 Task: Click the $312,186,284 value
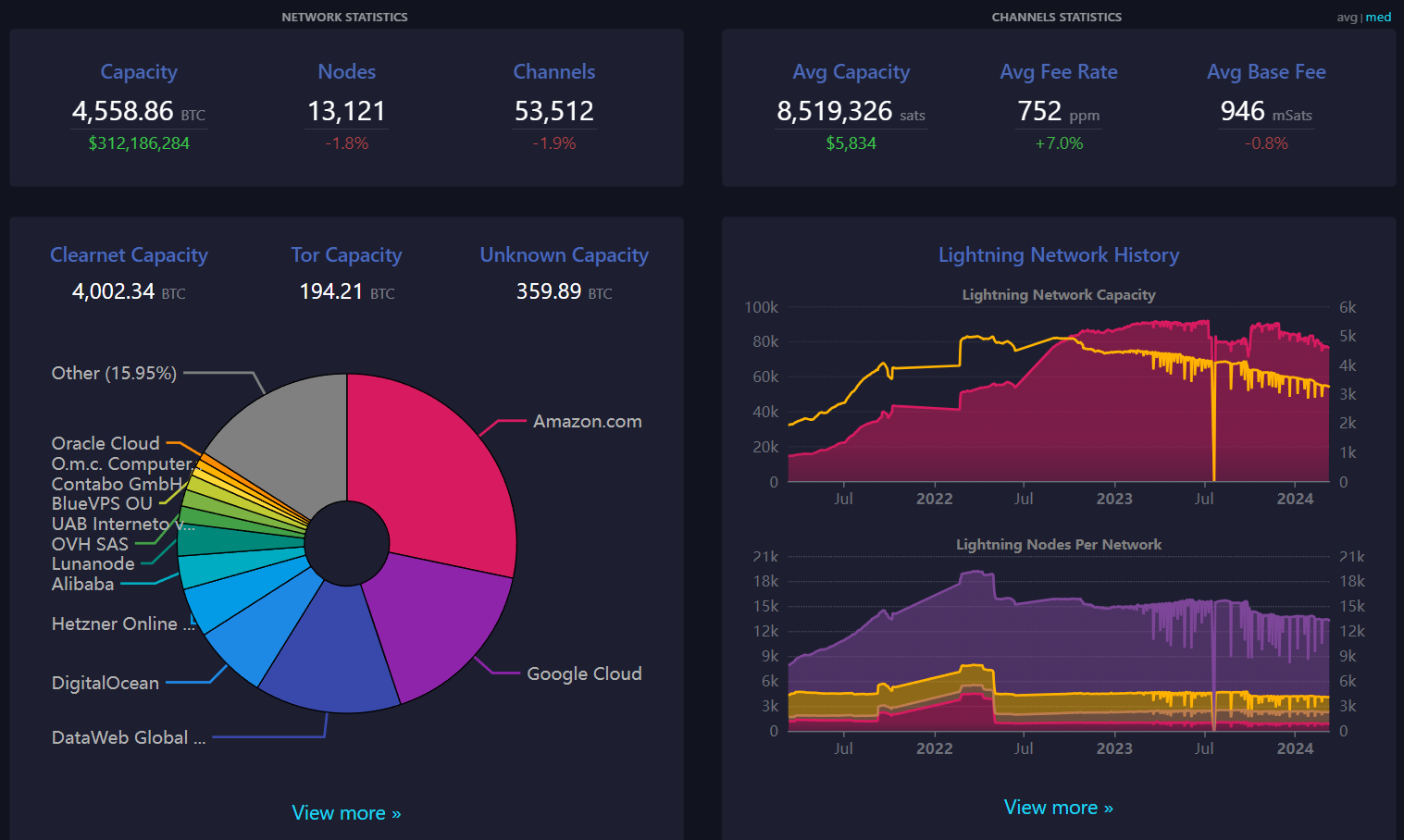tap(139, 143)
